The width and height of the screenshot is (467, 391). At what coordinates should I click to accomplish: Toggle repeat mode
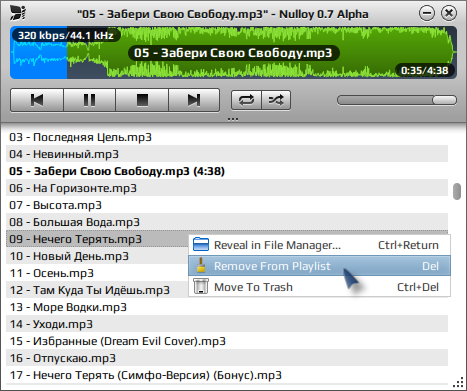(x=246, y=100)
